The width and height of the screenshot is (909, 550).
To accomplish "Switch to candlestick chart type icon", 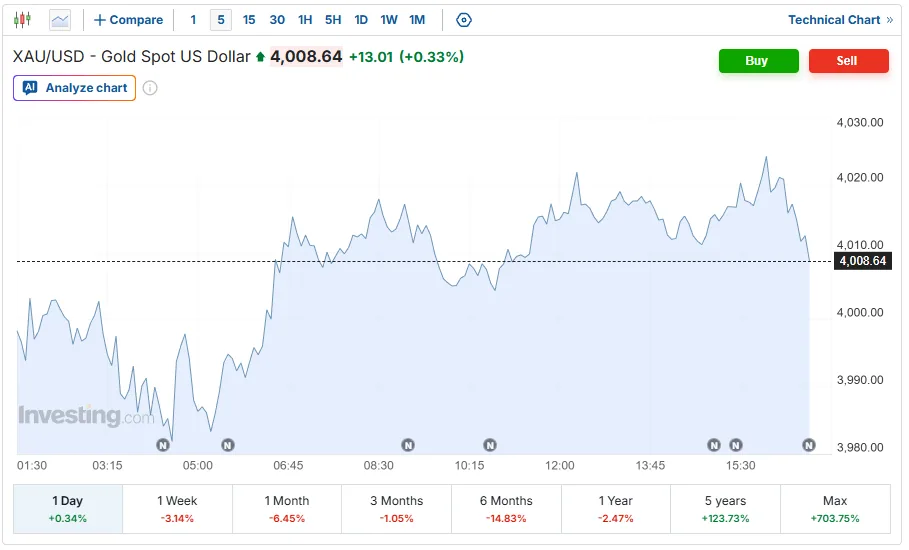I will [x=22, y=20].
